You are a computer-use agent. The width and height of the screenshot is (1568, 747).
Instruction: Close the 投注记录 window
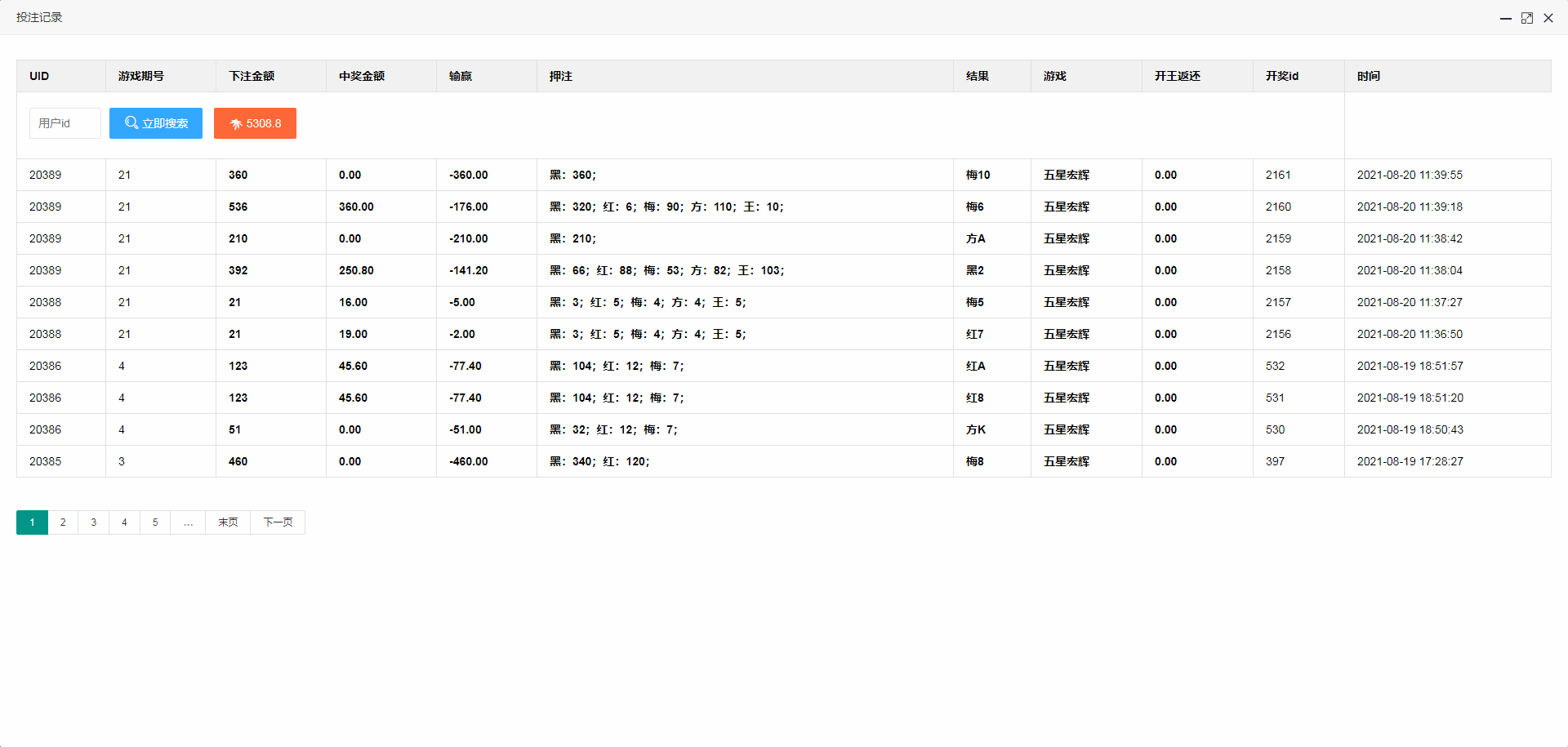[x=1548, y=18]
